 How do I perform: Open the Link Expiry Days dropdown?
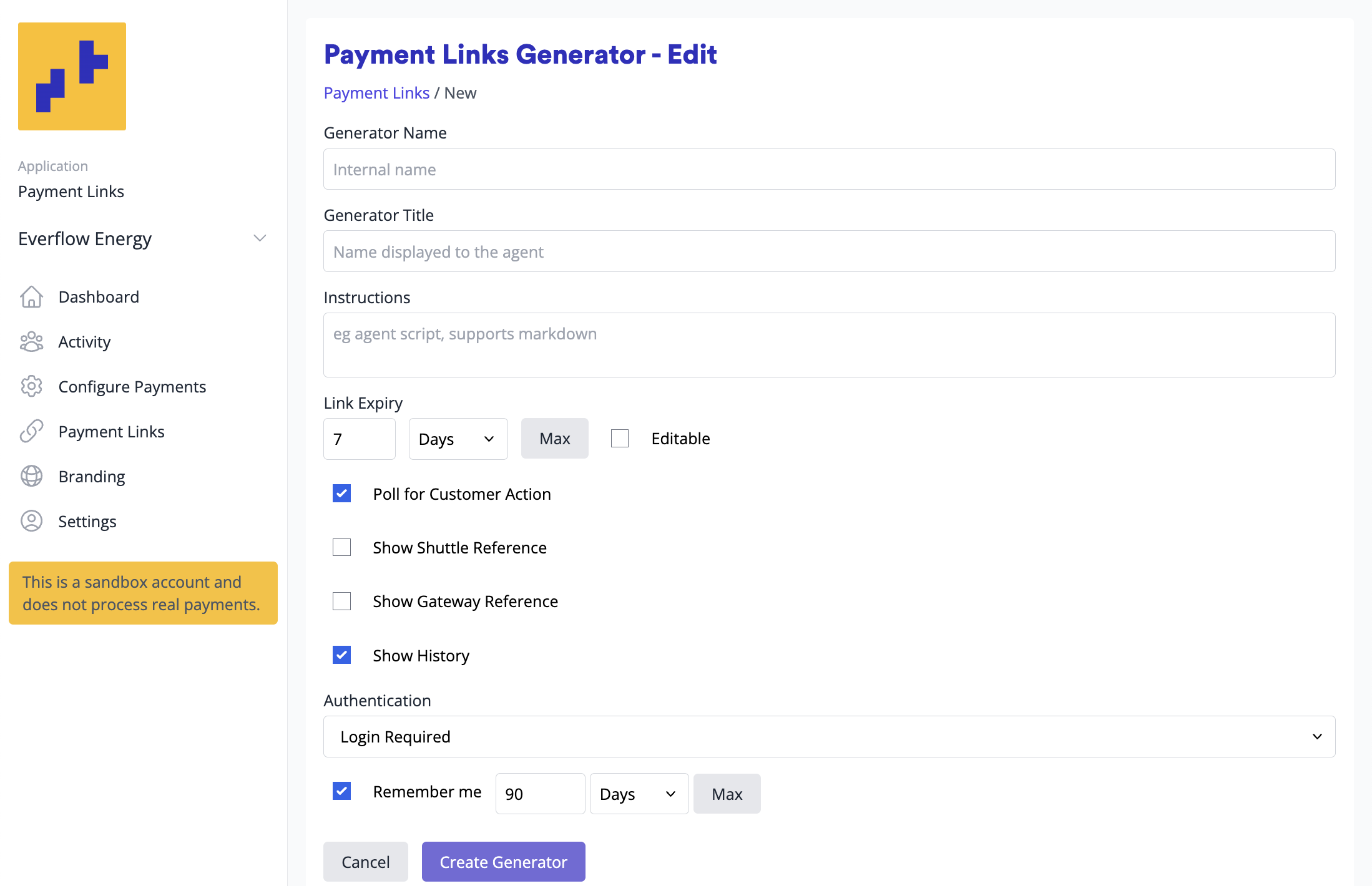pyautogui.click(x=458, y=439)
